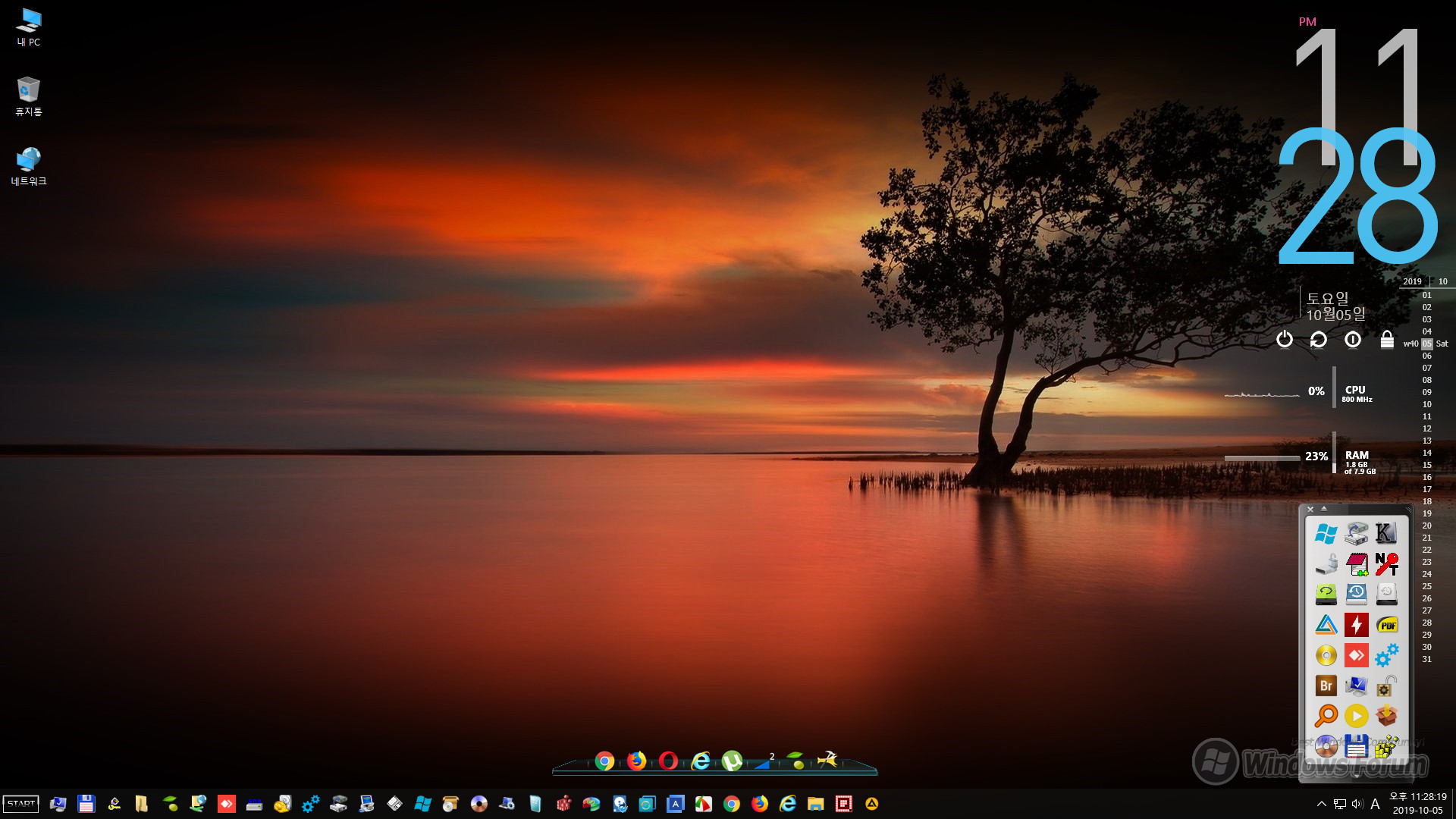Click the restart icon in the Rainmeter widget
The image size is (1456, 819).
click(1319, 339)
